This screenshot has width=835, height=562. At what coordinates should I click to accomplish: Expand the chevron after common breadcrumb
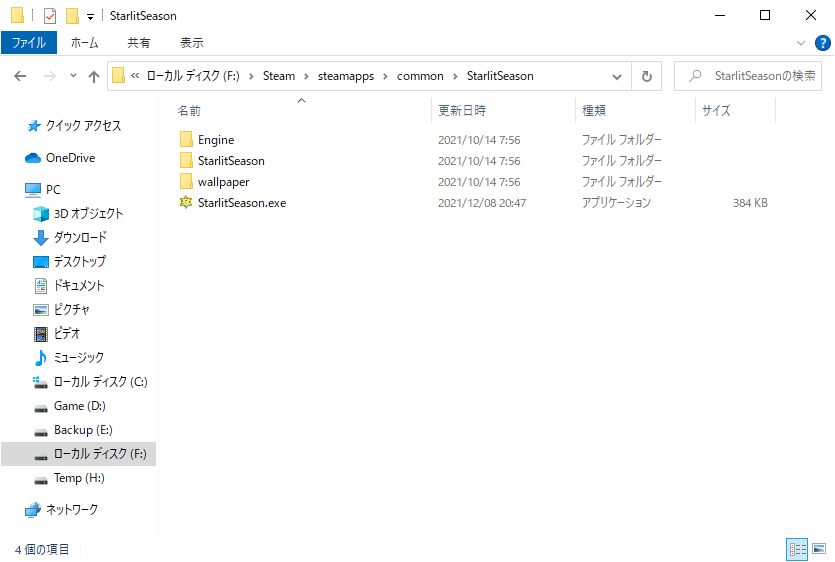[x=455, y=76]
